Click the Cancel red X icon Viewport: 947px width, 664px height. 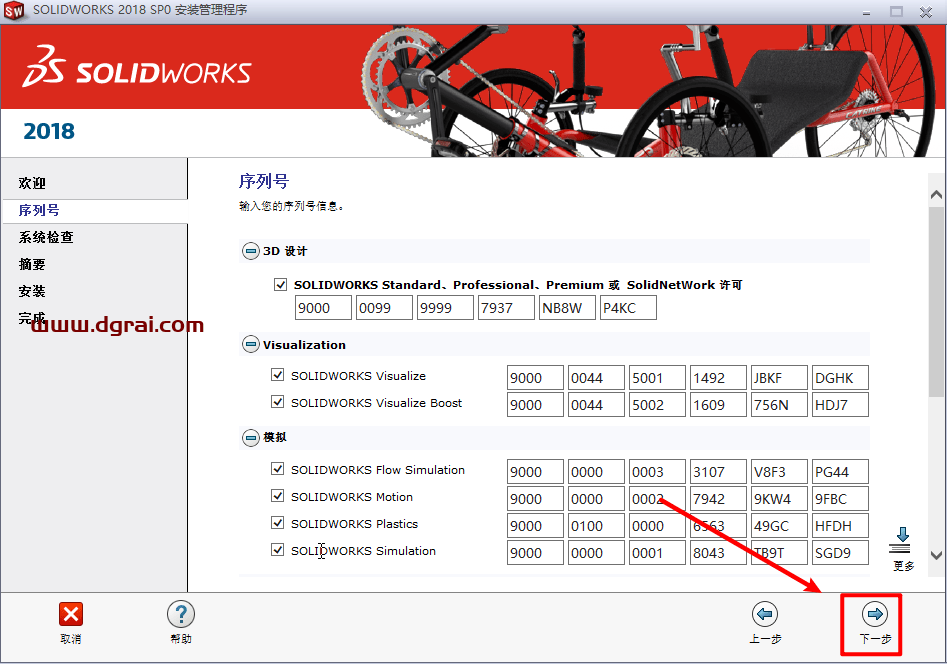click(71, 614)
